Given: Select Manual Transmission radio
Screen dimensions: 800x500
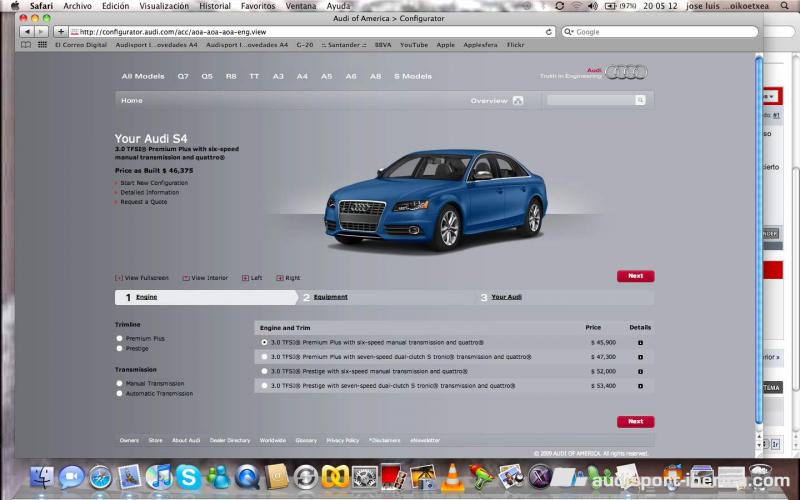Looking at the screenshot, I should click(119, 383).
